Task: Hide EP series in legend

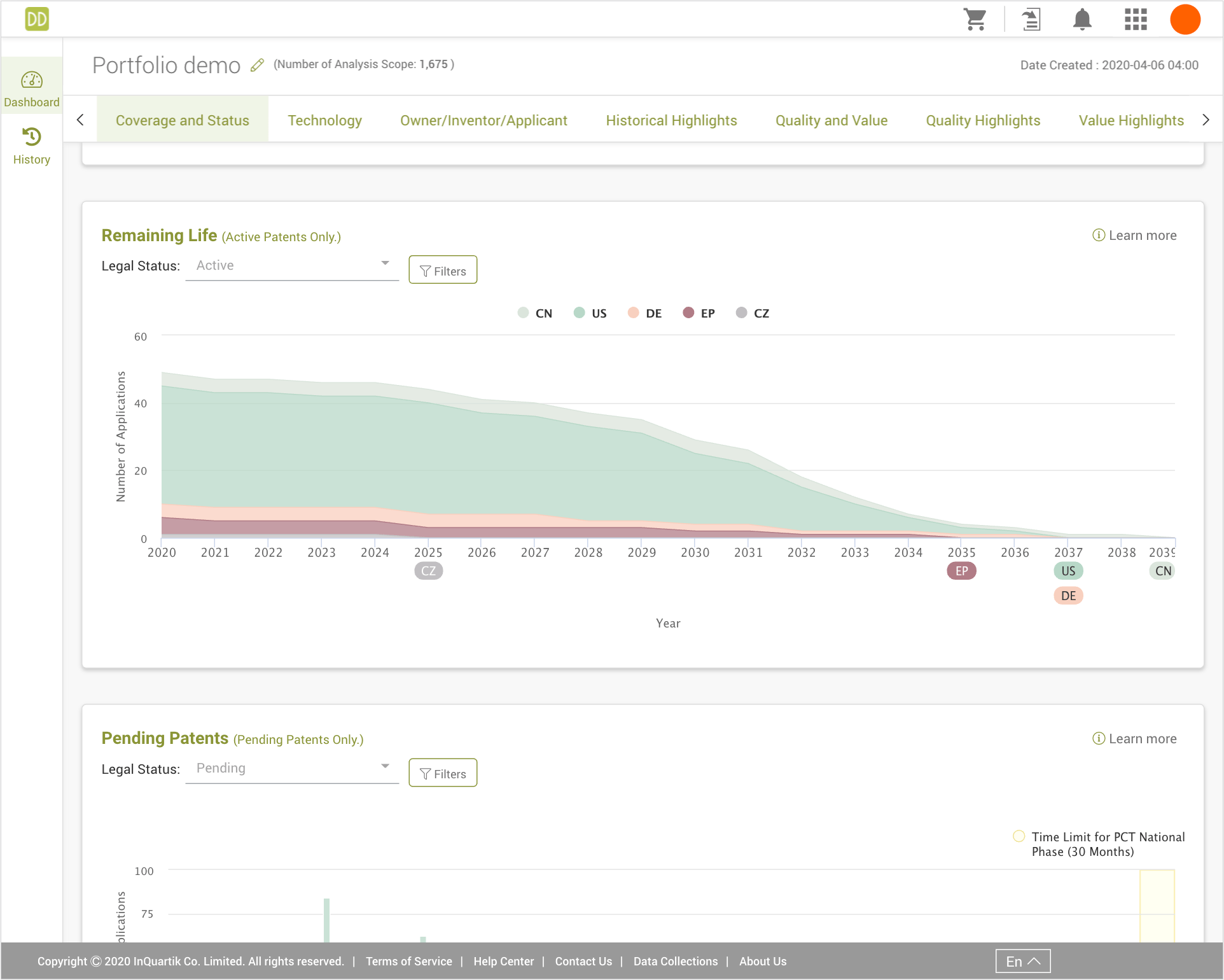Action: pyautogui.click(x=699, y=313)
